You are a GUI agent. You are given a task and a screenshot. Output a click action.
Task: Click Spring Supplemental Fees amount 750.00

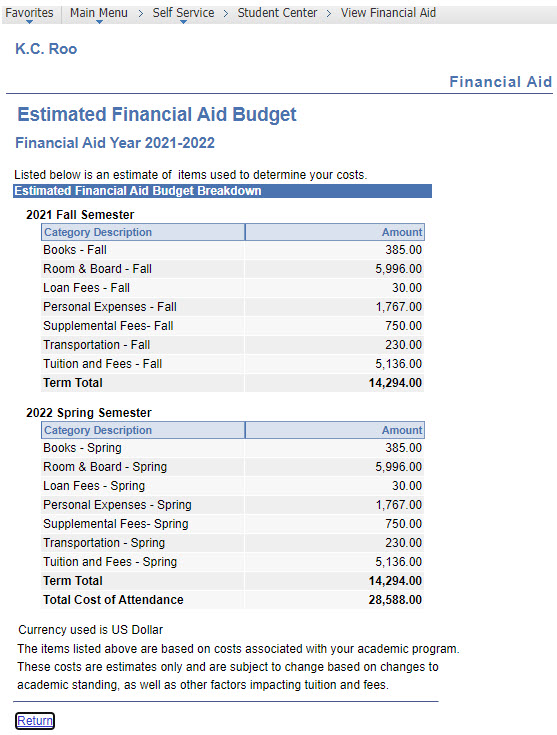(x=404, y=524)
